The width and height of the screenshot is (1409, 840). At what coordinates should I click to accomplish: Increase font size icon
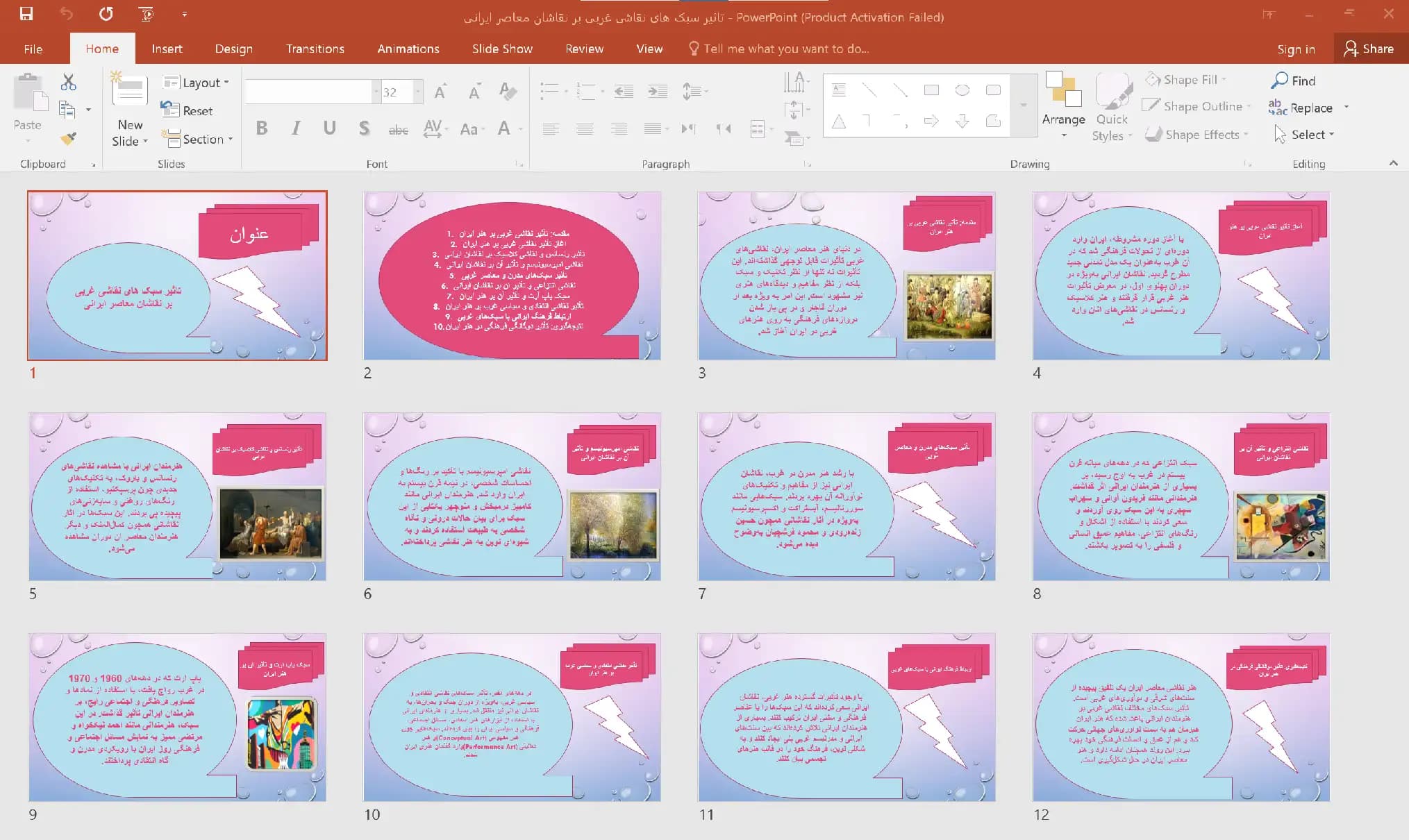tap(440, 92)
